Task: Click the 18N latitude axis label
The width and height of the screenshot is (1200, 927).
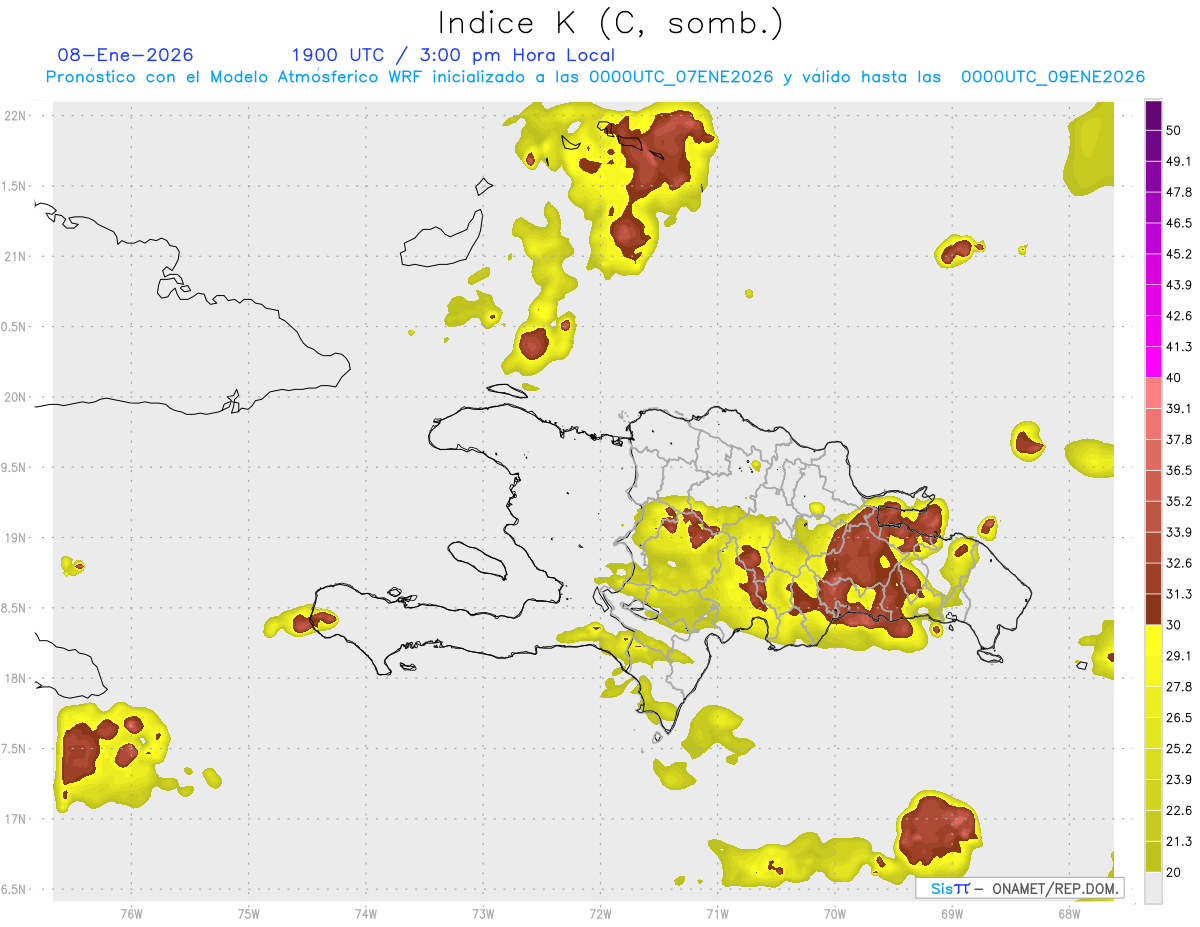Action: (16, 678)
